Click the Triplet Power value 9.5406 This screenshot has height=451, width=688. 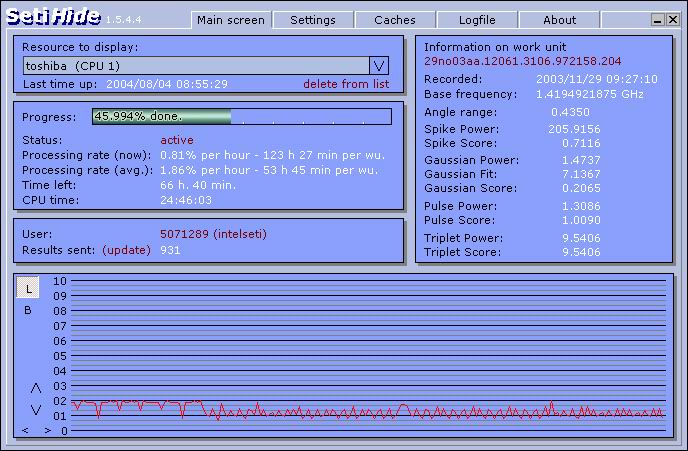581,238
